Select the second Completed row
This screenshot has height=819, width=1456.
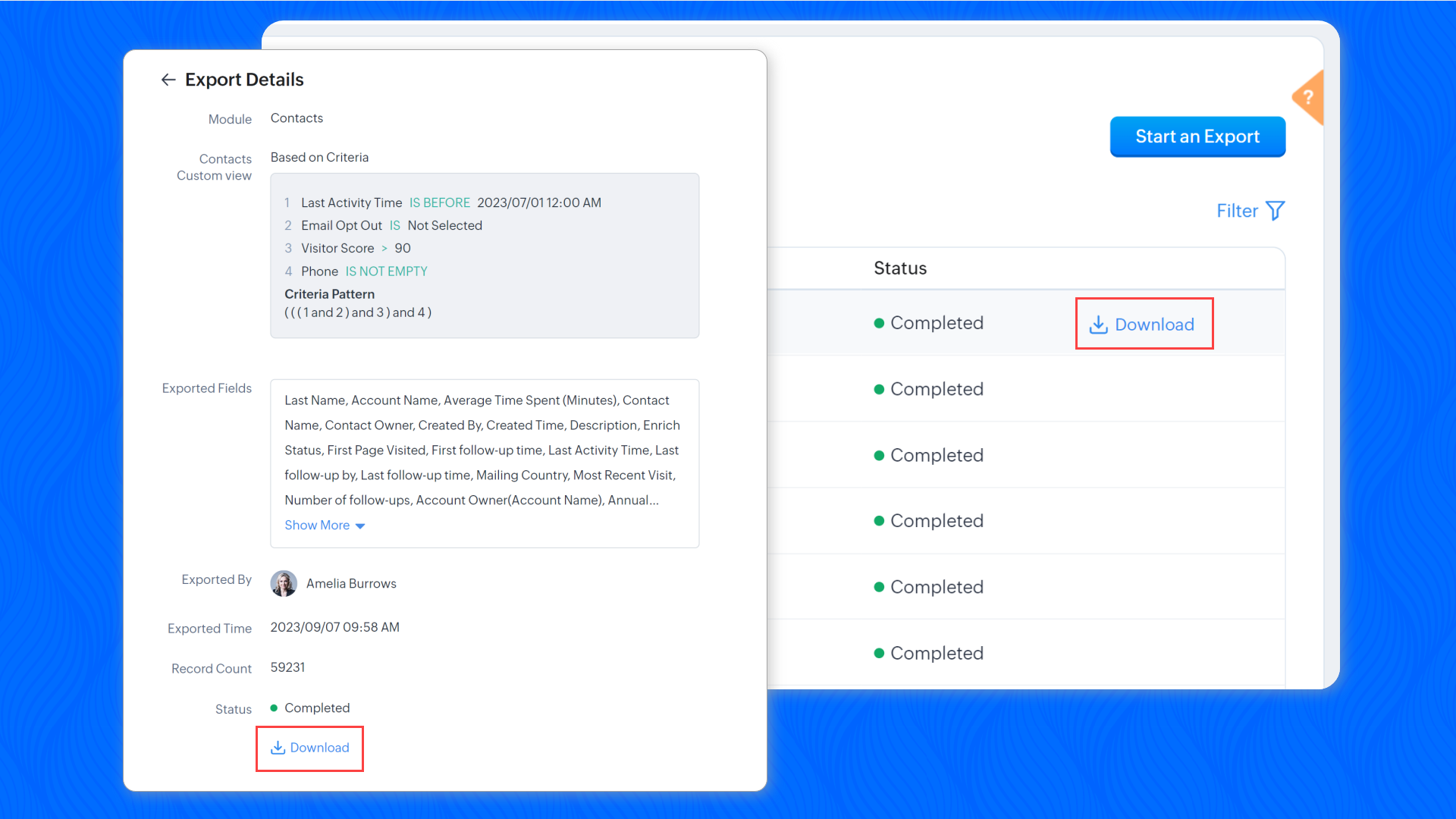936,389
